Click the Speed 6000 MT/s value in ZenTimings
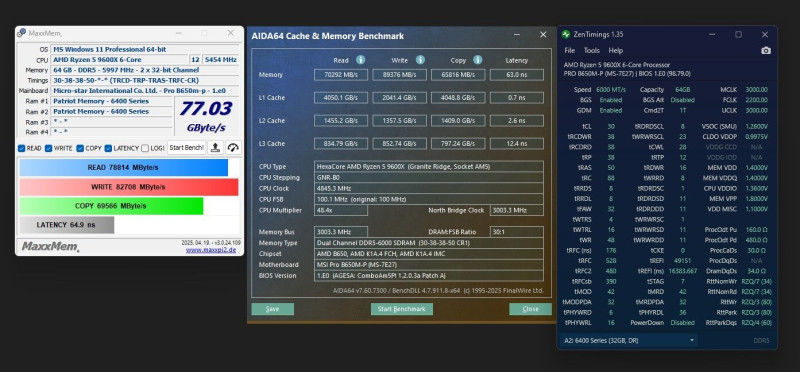Viewport: 800px width, 372px height. pos(610,89)
